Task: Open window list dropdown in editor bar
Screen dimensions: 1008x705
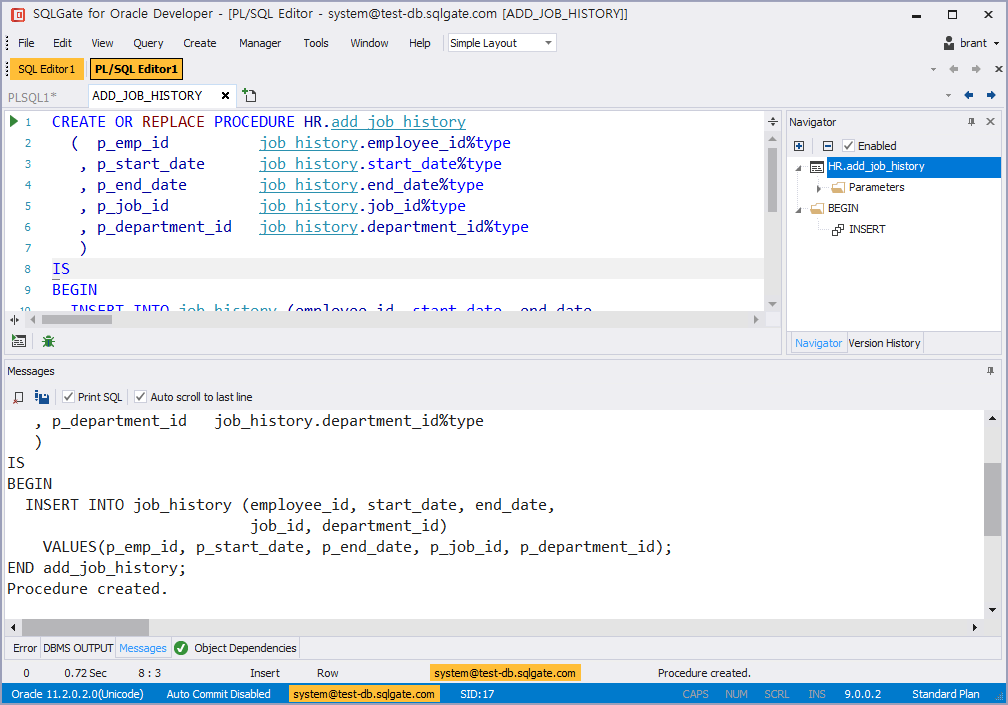Action: tap(933, 69)
